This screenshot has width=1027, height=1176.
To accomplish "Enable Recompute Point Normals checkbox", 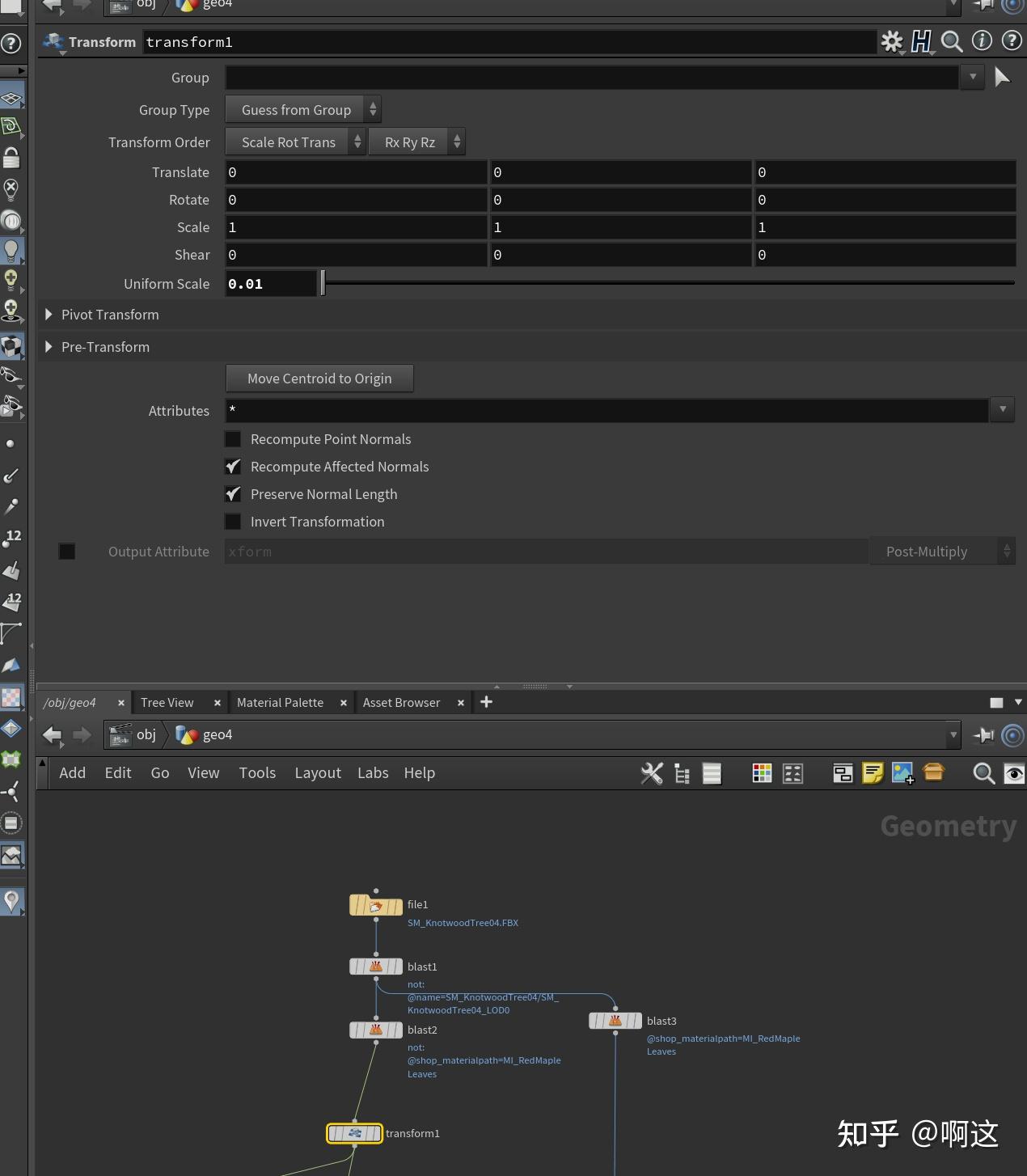I will point(233,439).
